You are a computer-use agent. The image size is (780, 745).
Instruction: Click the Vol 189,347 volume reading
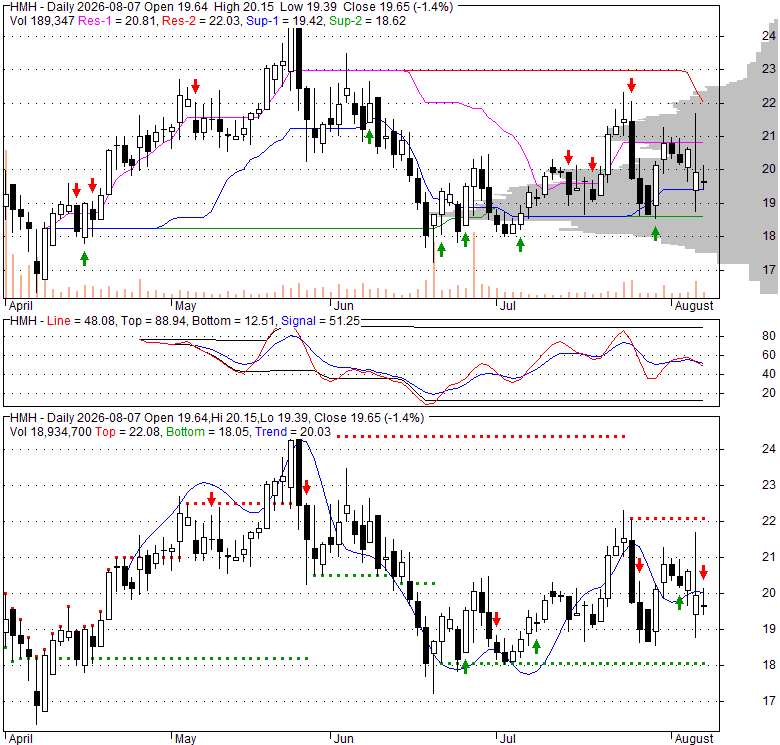(42, 21)
